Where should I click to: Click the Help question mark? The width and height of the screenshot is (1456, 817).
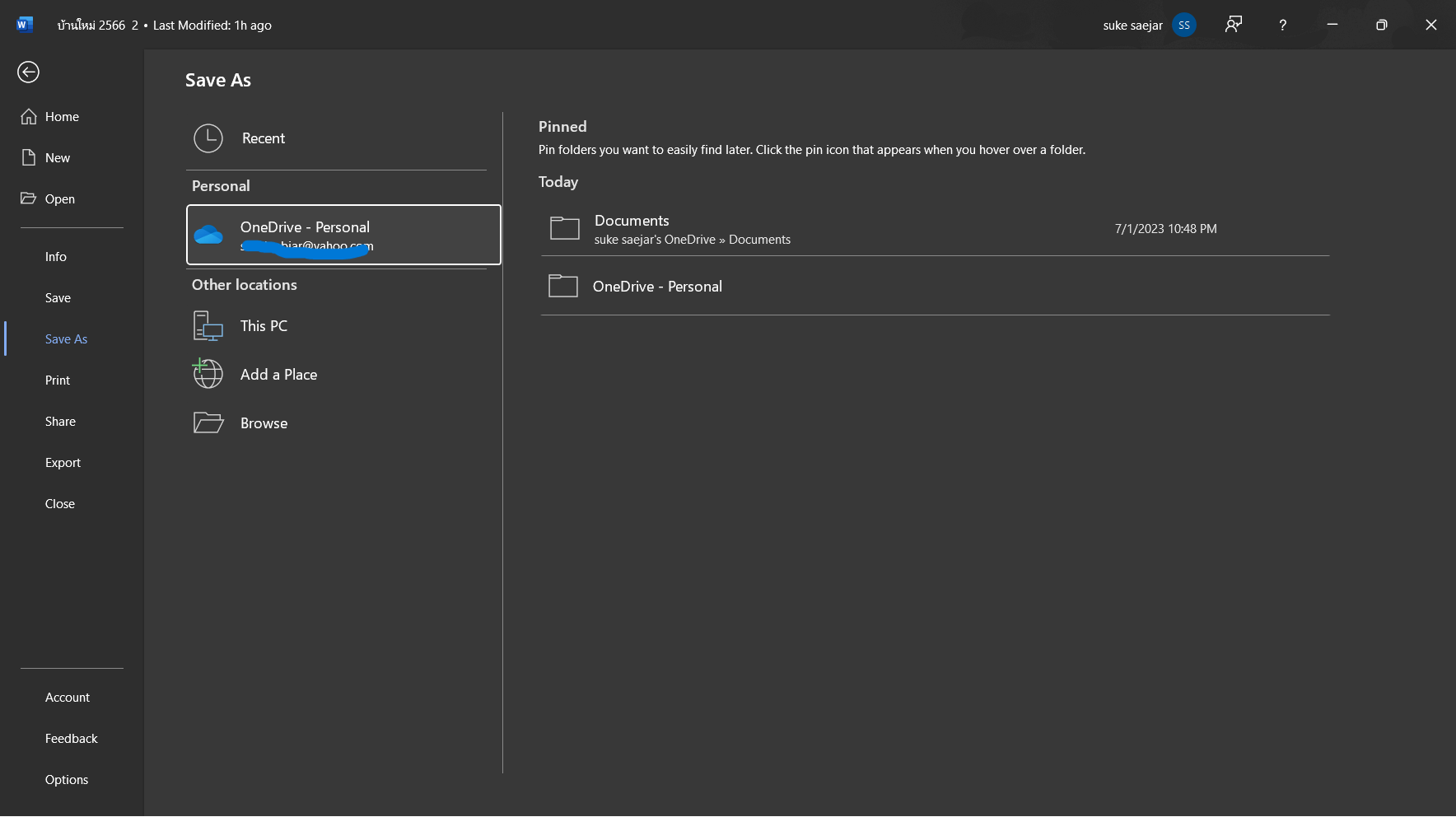[1282, 25]
